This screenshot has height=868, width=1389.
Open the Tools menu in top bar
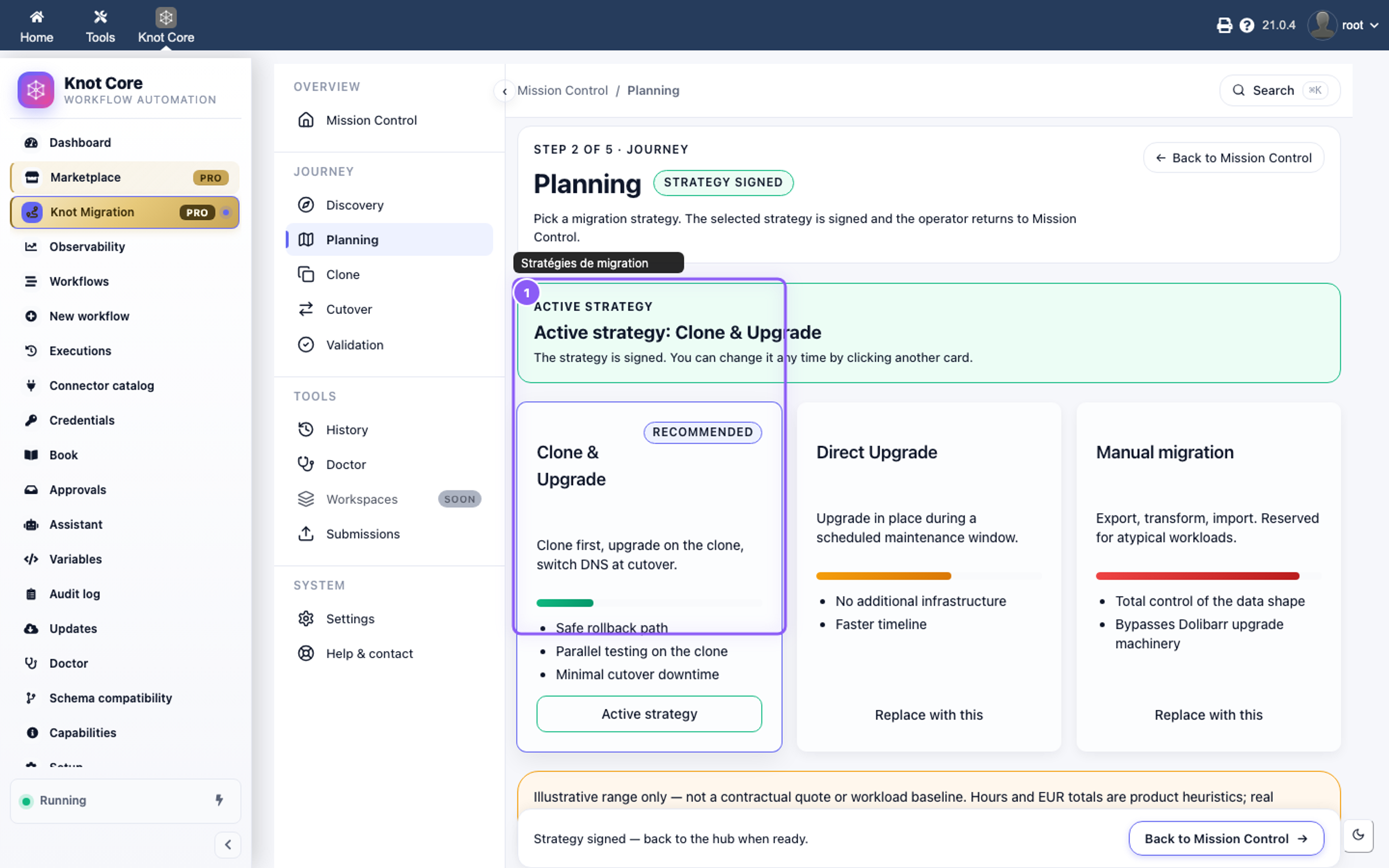100,27
